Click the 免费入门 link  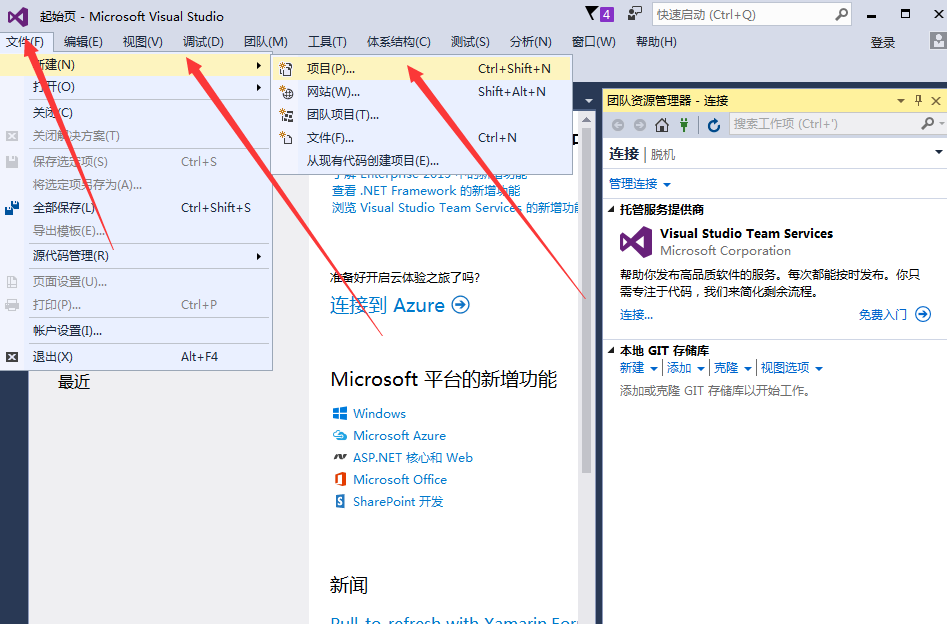[x=882, y=315]
